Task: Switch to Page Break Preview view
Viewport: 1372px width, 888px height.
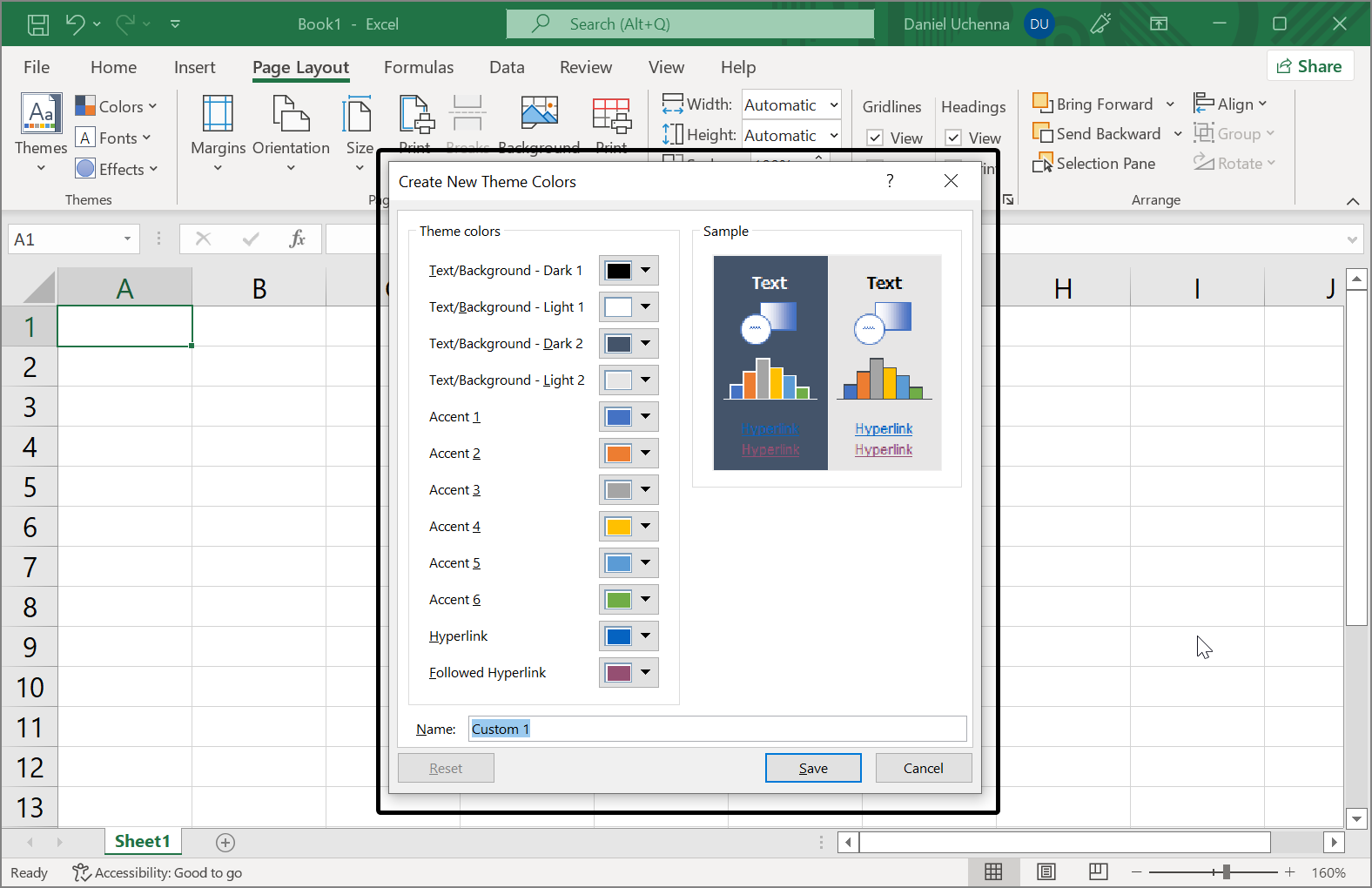Action: tap(1099, 871)
